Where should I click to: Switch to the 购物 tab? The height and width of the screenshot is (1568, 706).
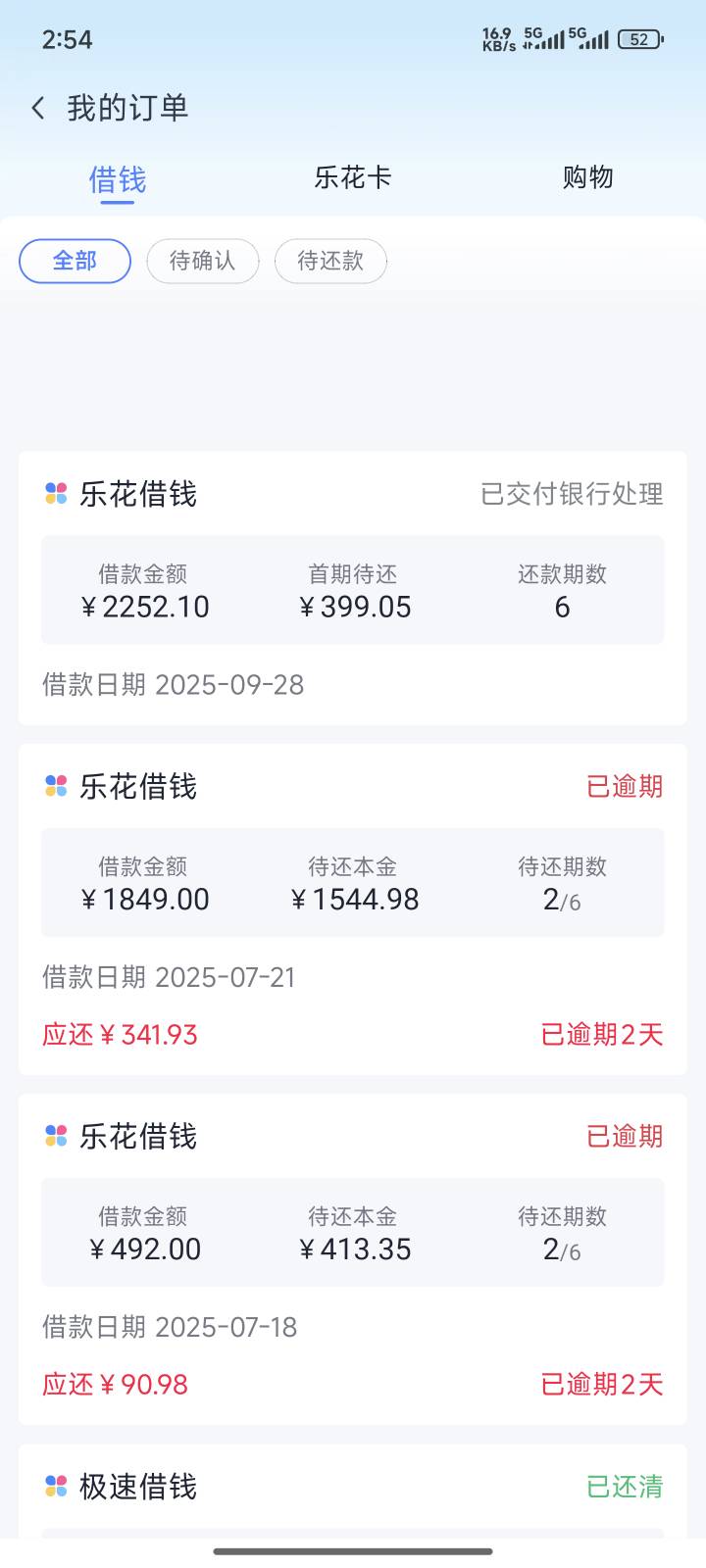click(x=588, y=177)
